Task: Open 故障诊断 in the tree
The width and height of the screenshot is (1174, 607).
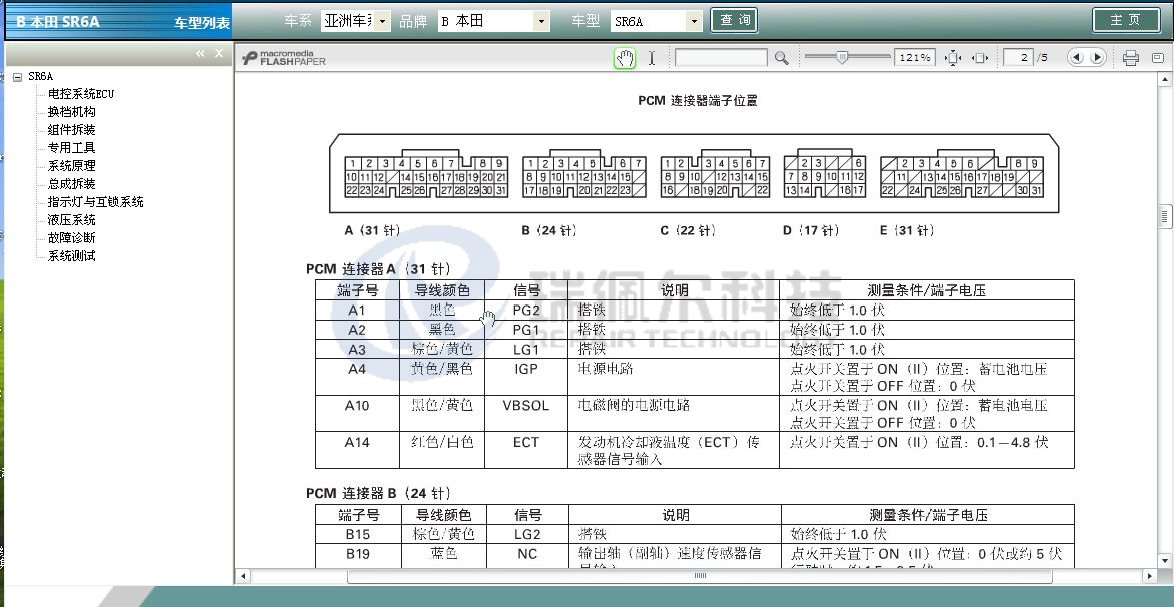Action: (72, 238)
